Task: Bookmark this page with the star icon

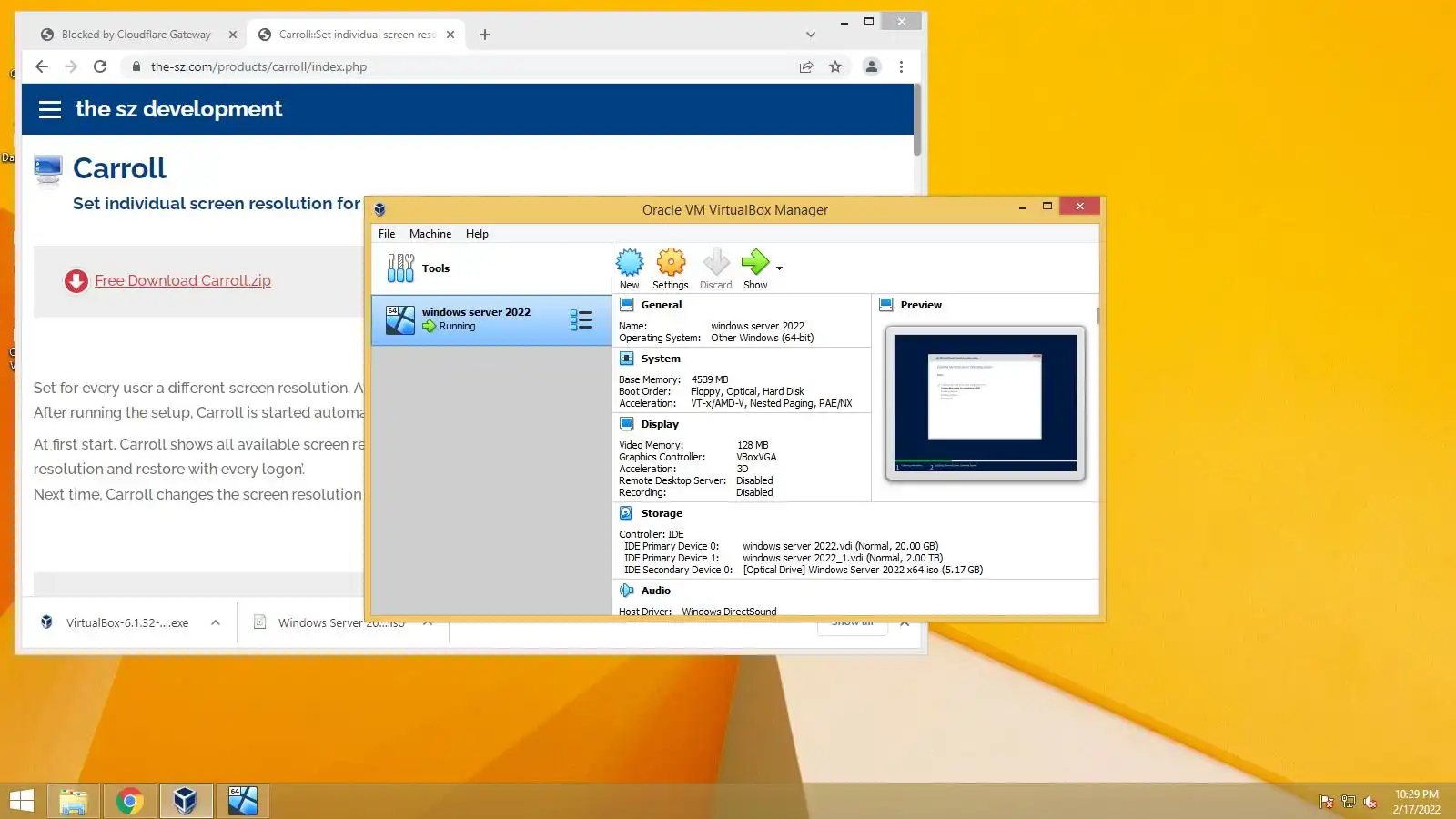Action: coord(835,66)
